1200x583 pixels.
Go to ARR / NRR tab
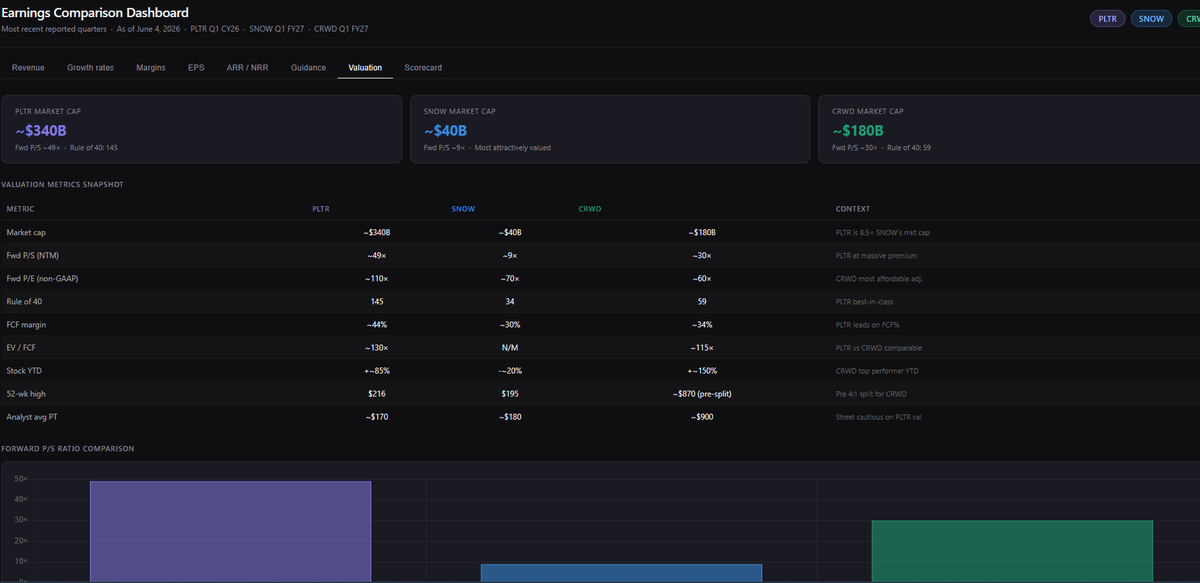247,67
